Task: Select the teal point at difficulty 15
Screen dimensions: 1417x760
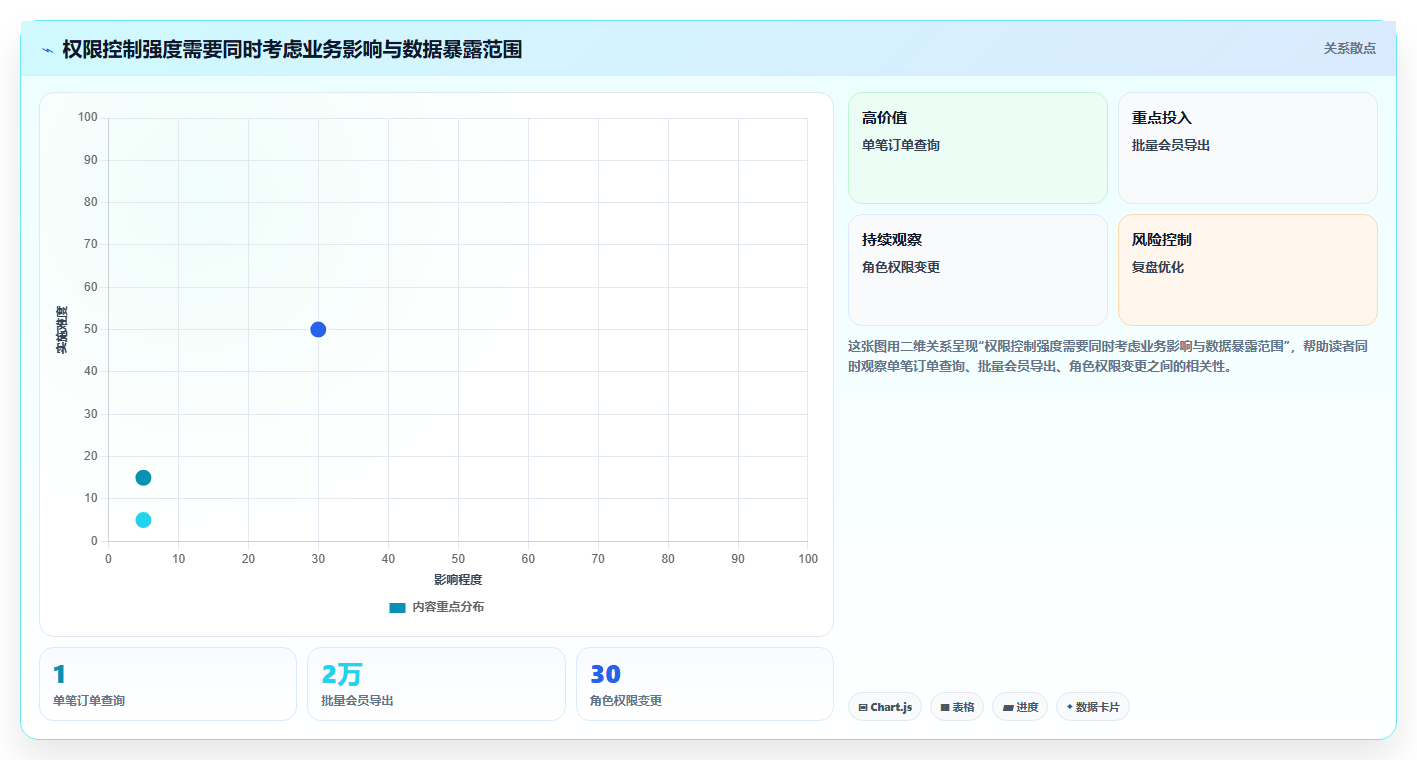Action: pos(143,478)
